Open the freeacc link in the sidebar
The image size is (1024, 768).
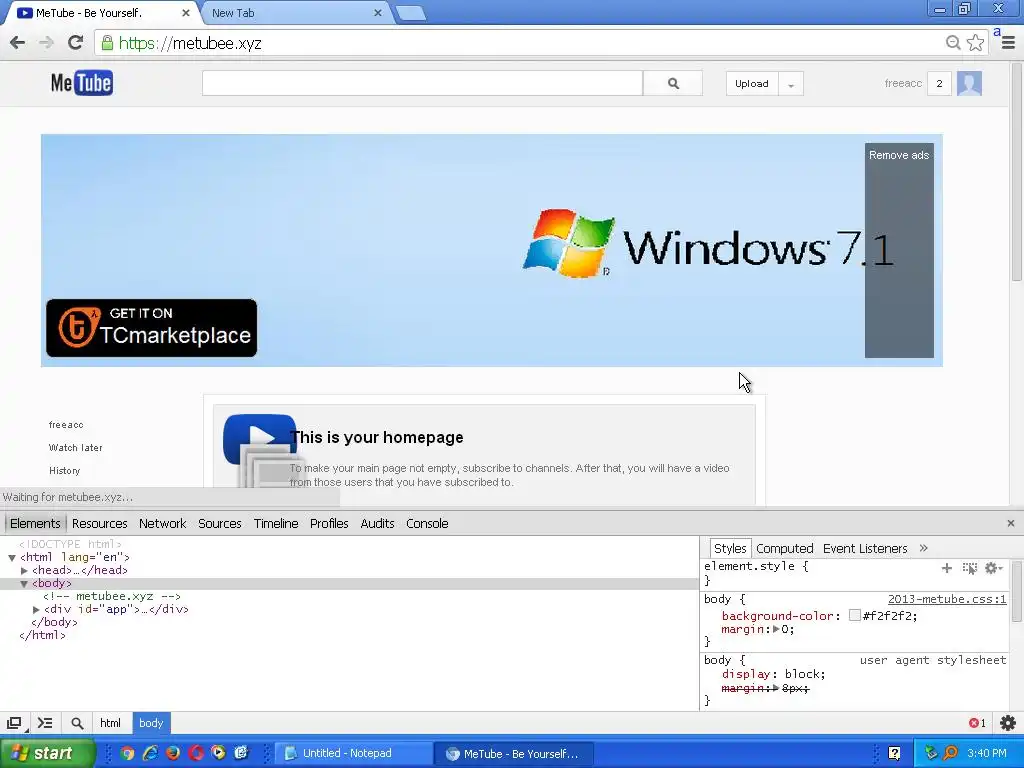(66, 424)
